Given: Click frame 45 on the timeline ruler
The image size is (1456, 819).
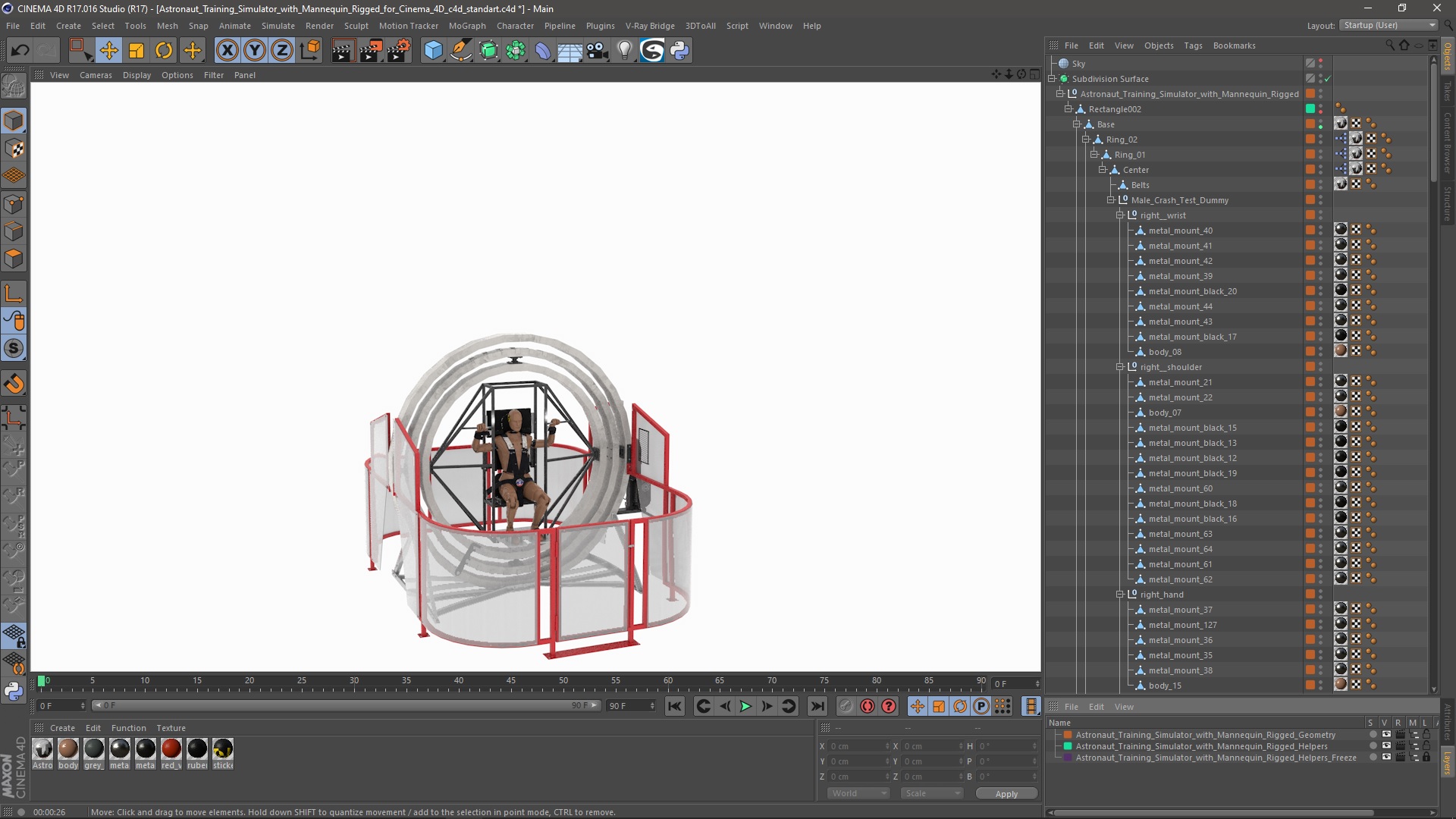Looking at the screenshot, I should click(511, 682).
